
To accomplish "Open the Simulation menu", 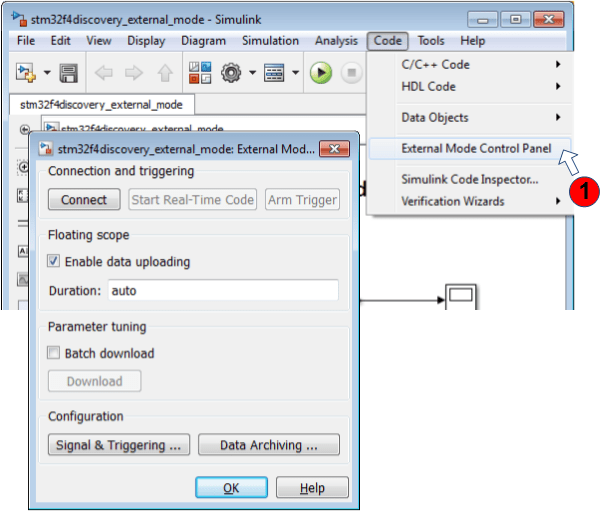I will [270, 41].
